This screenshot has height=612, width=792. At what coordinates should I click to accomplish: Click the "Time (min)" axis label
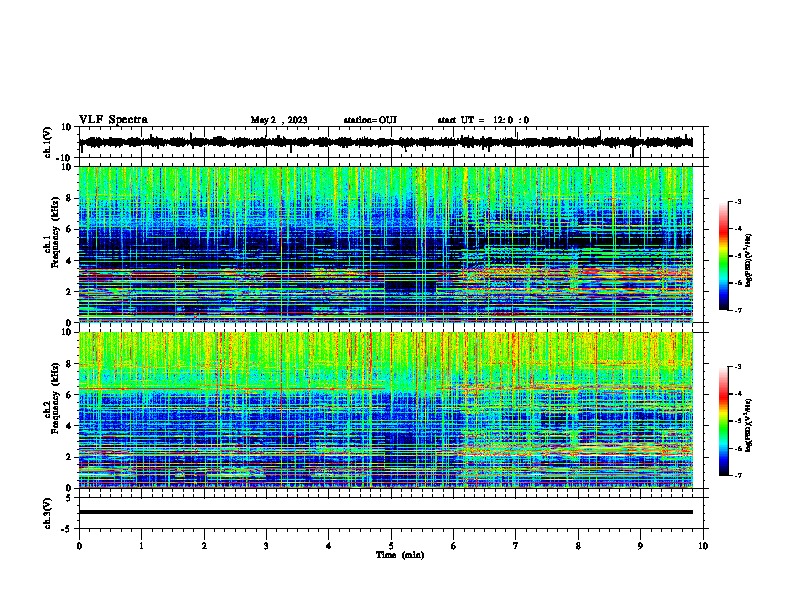[x=400, y=555]
